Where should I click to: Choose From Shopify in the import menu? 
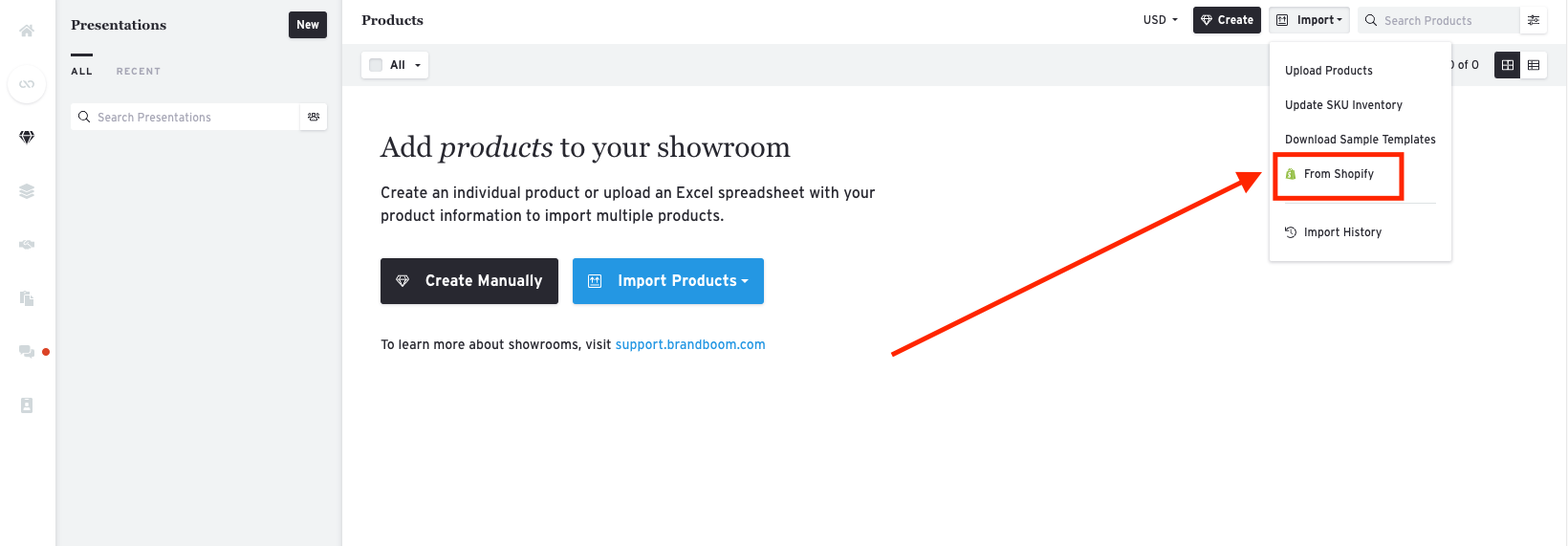pyautogui.click(x=1339, y=174)
